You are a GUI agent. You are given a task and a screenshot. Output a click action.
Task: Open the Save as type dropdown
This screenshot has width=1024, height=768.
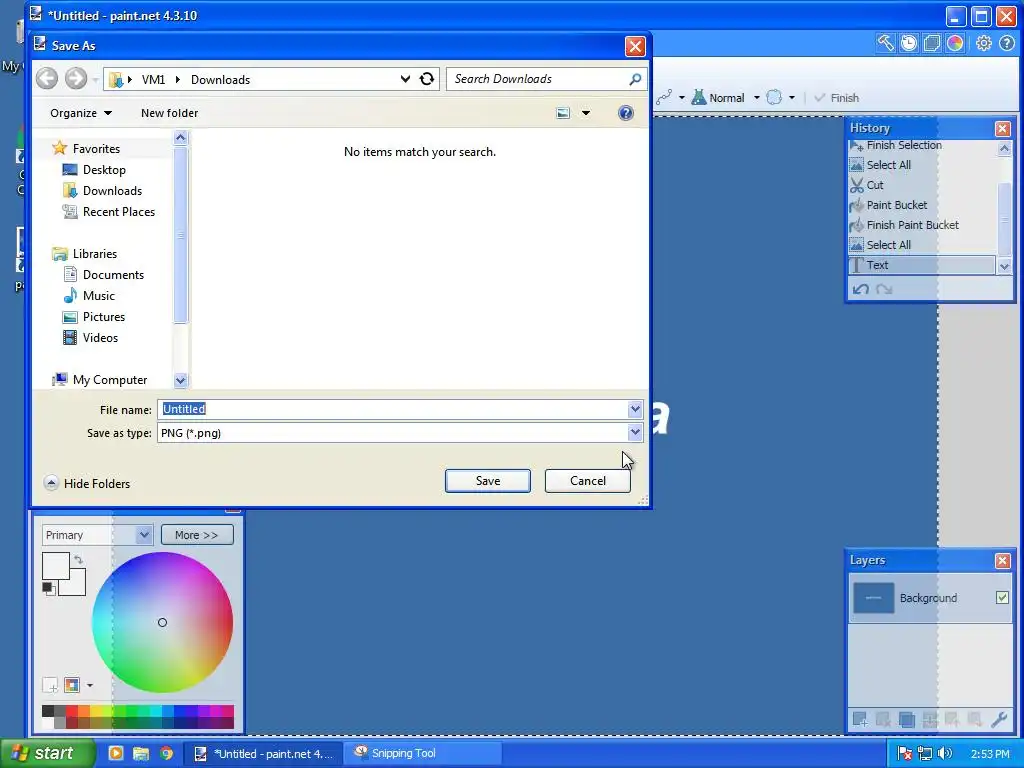click(635, 432)
